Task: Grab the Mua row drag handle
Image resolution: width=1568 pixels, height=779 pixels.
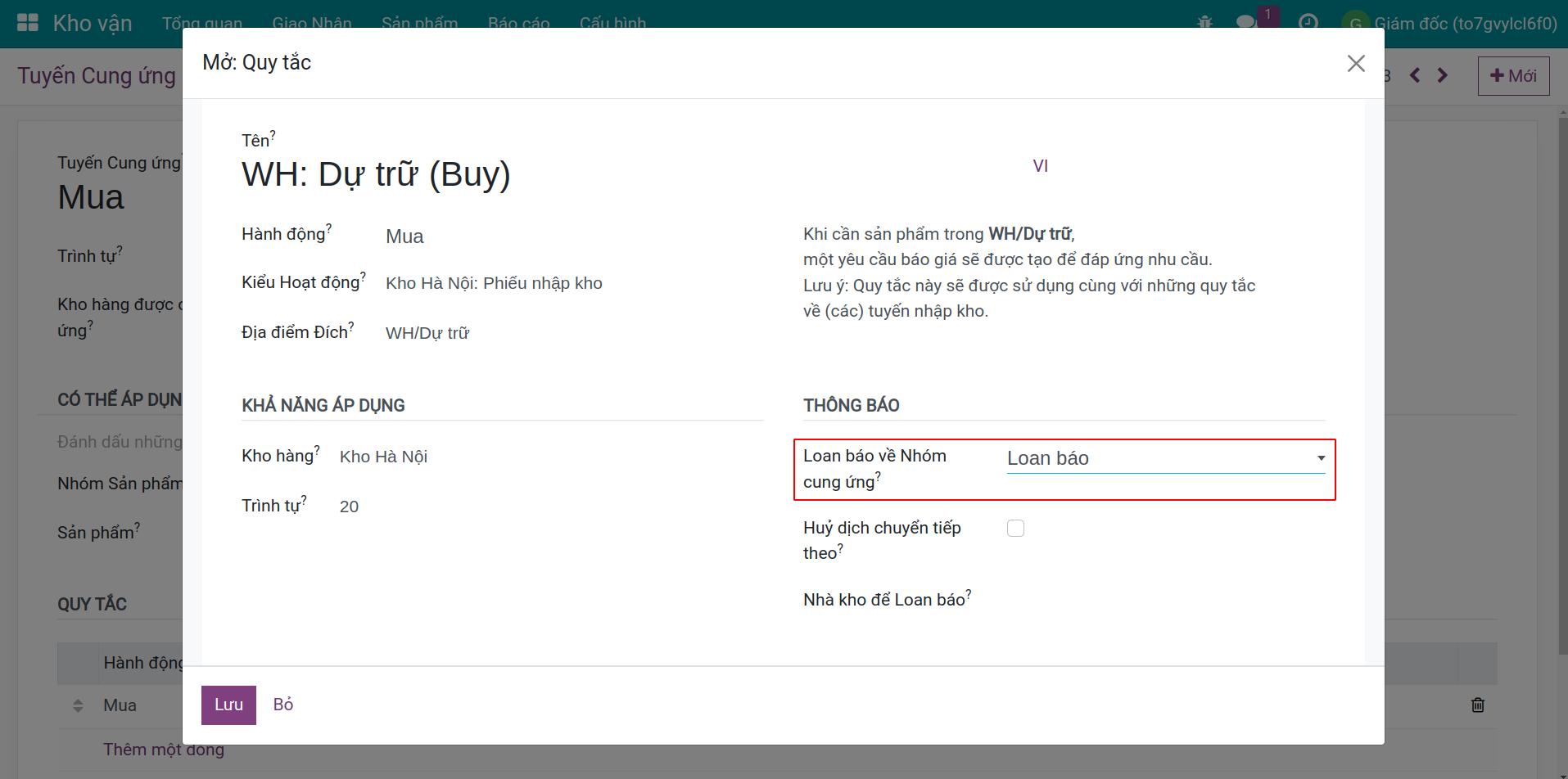Action: (x=78, y=705)
